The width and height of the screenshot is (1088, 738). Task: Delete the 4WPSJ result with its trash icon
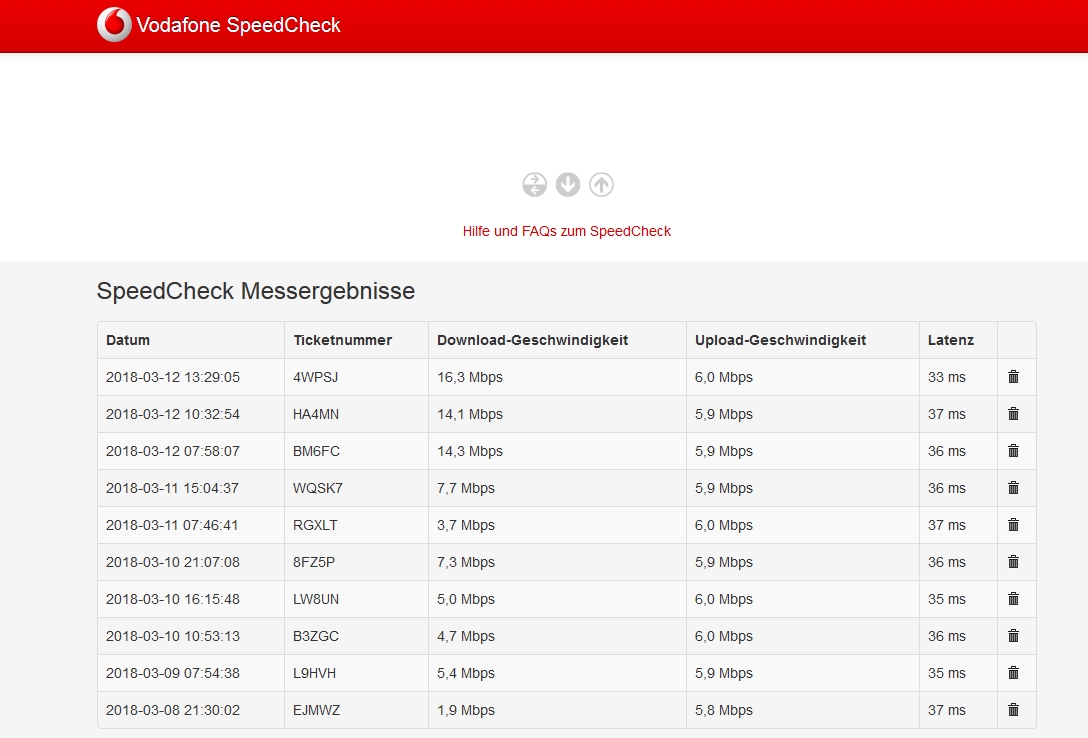1013,377
